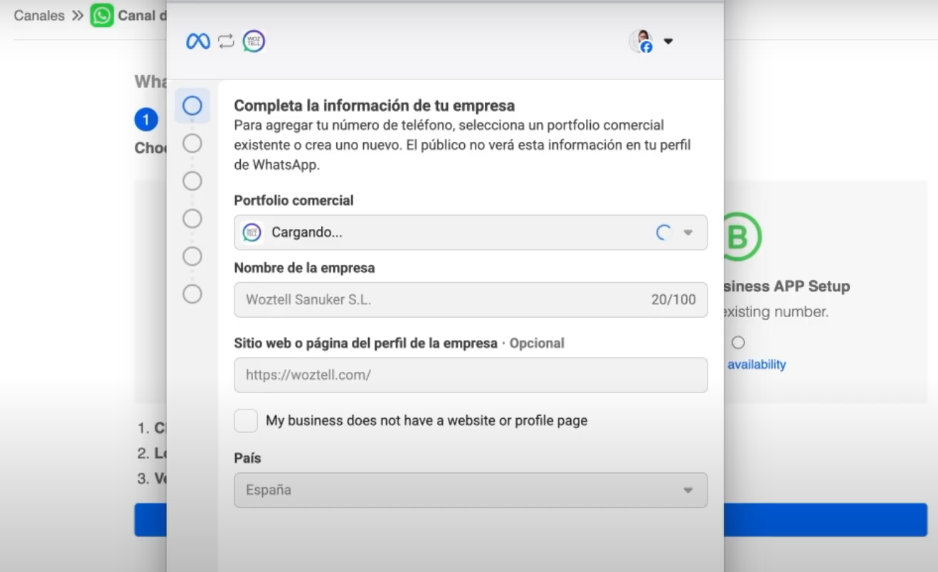The width and height of the screenshot is (938, 572).
Task: Open the Portfolio comercial dropdown showing Cargando
Action: coord(471,232)
